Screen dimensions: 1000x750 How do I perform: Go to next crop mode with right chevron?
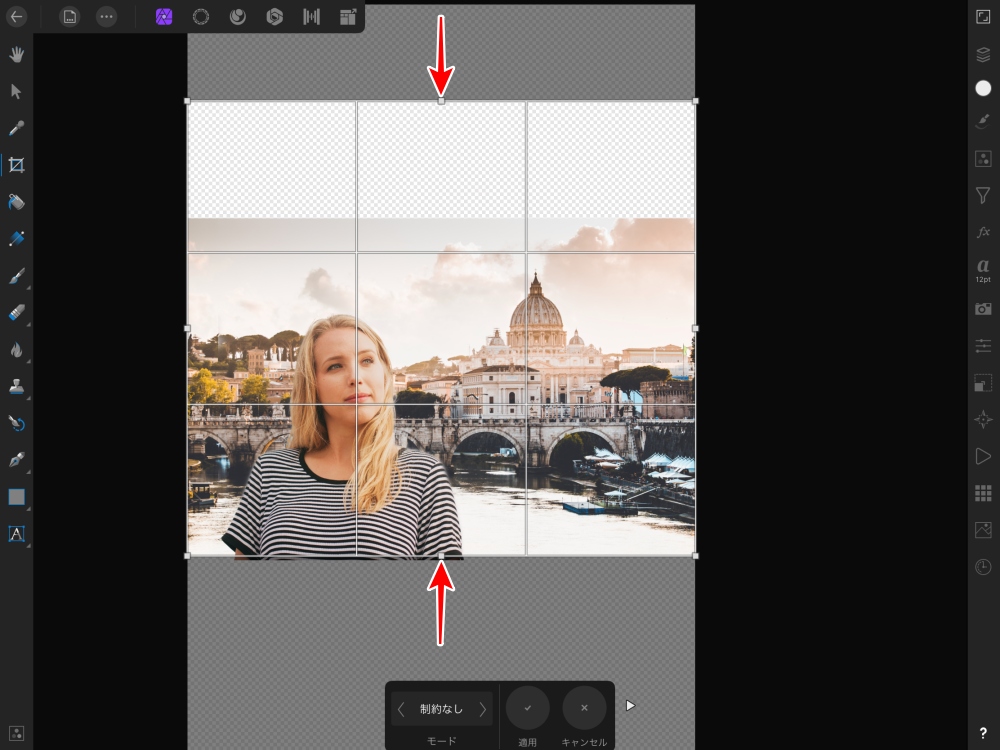pyautogui.click(x=482, y=709)
